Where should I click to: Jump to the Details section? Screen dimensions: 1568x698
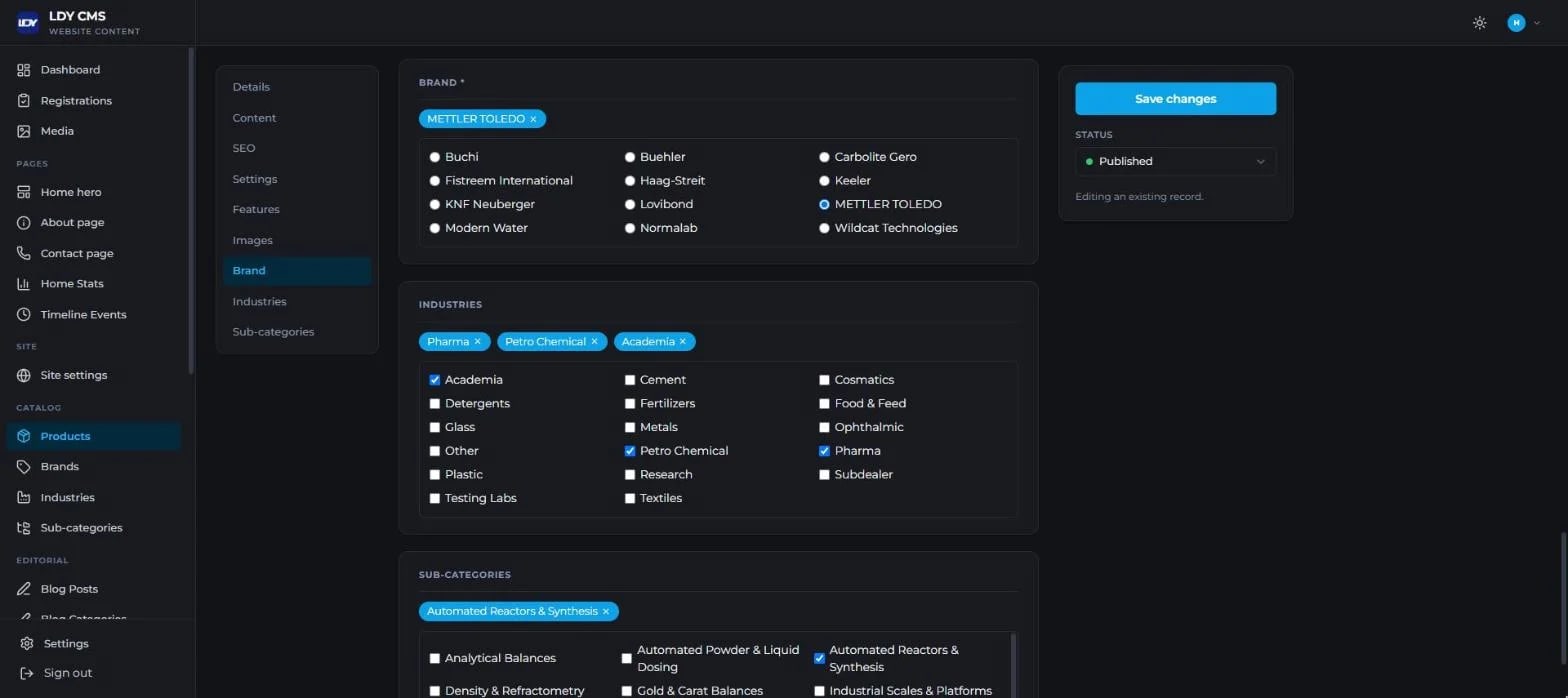click(x=251, y=88)
